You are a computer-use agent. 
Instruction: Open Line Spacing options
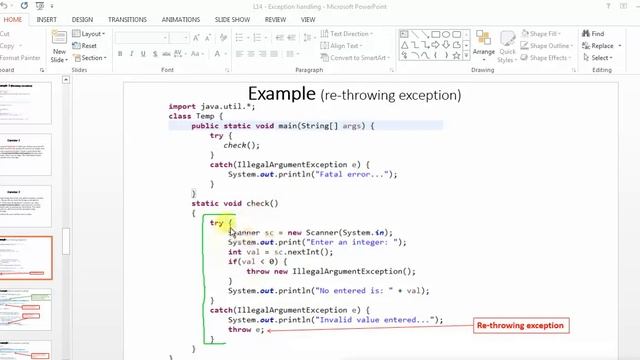tap(309, 38)
